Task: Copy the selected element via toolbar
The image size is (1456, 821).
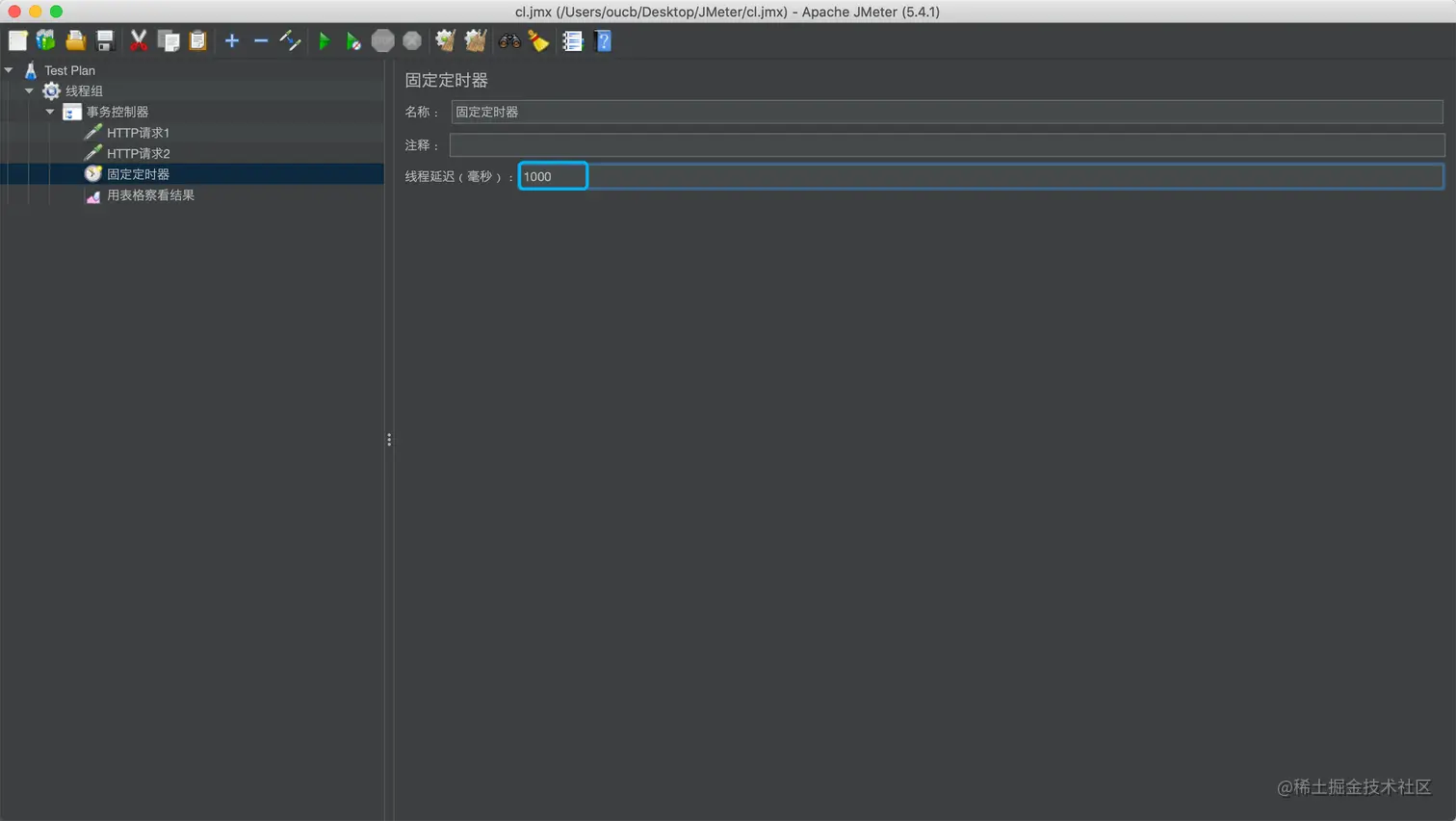Action: pyautogui.click(x=169, y=40)
